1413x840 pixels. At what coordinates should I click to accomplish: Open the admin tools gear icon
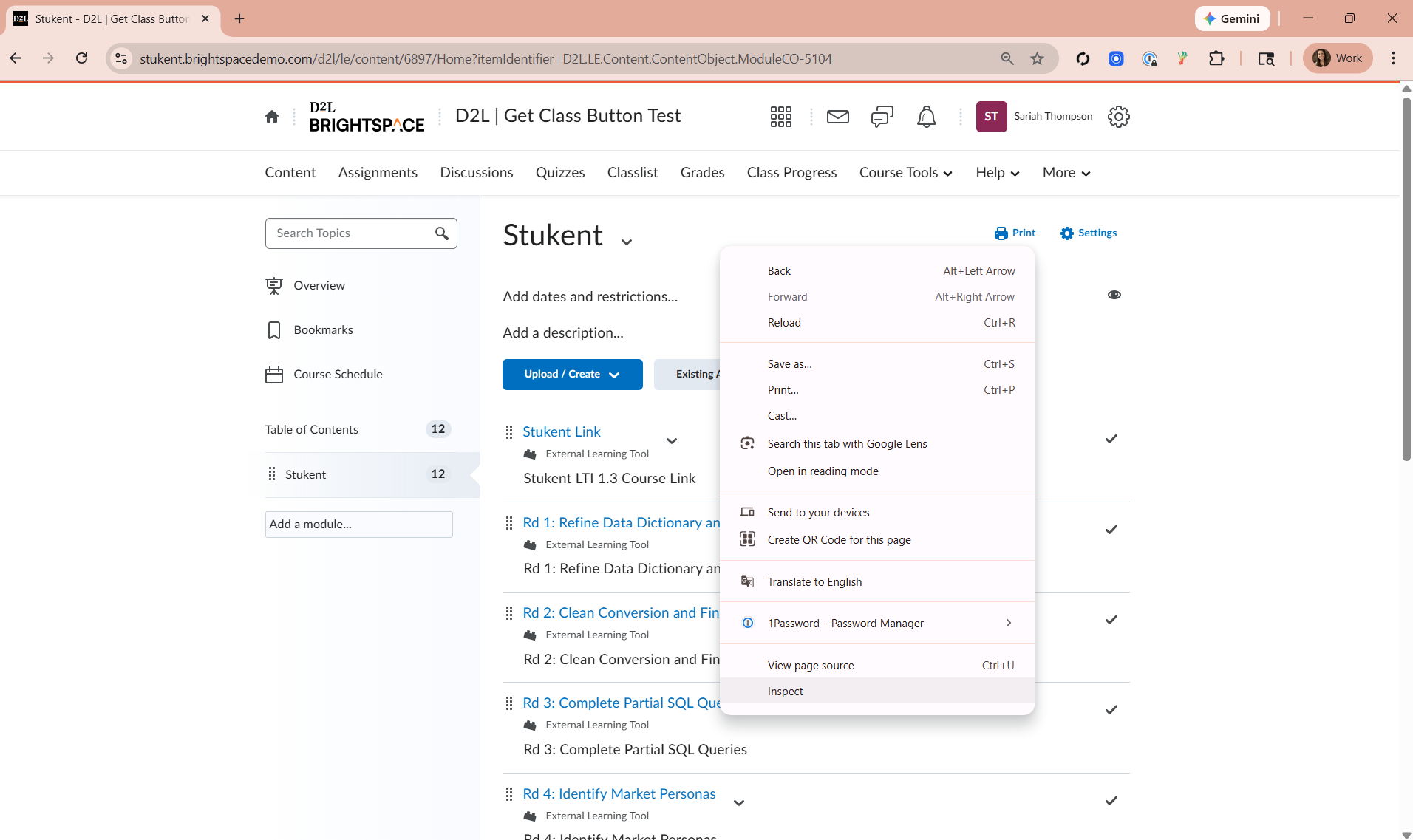click(1118, 117)
